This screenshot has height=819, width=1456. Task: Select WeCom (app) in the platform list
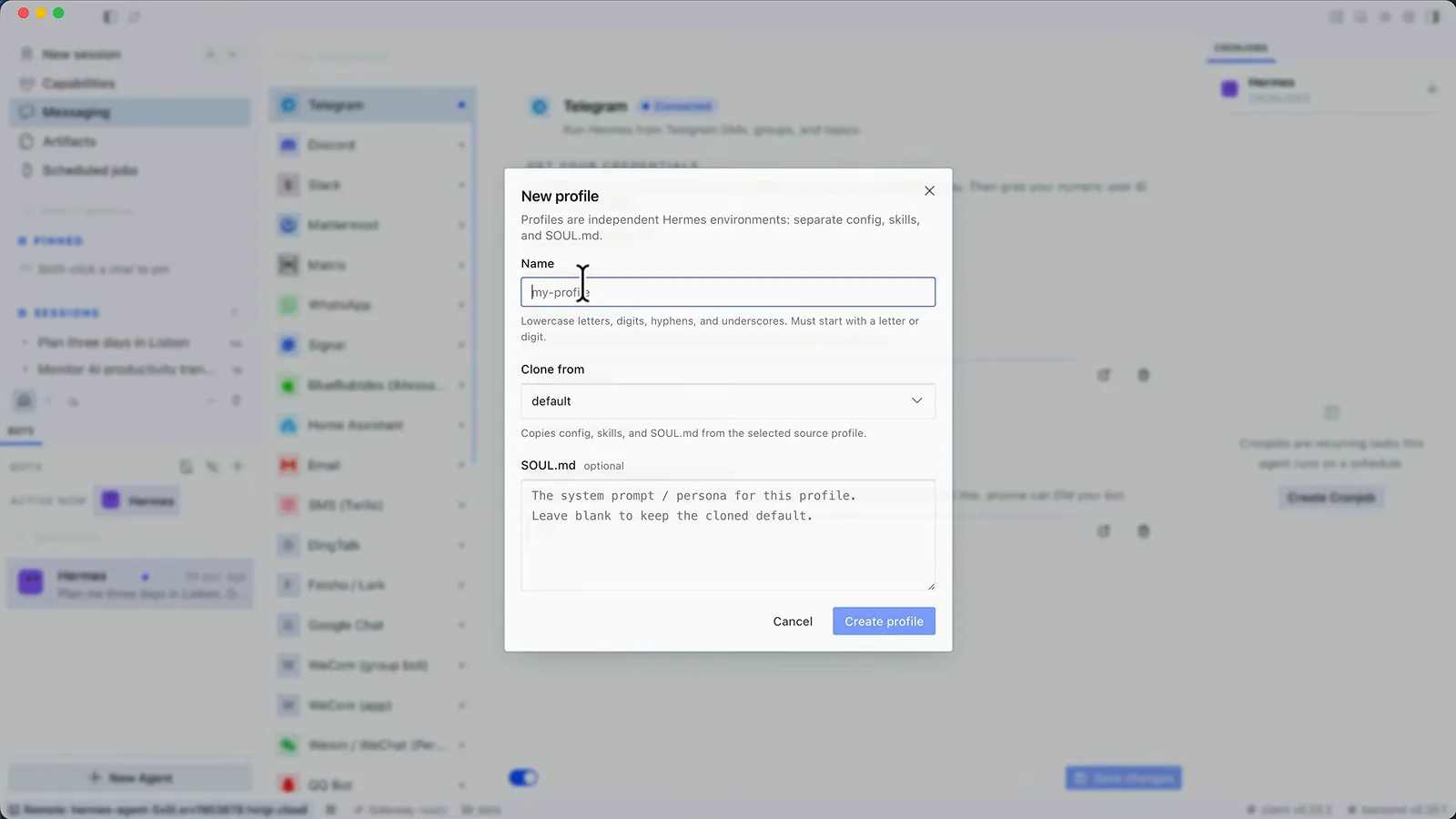pyautogui.click(x=372, y=705)
